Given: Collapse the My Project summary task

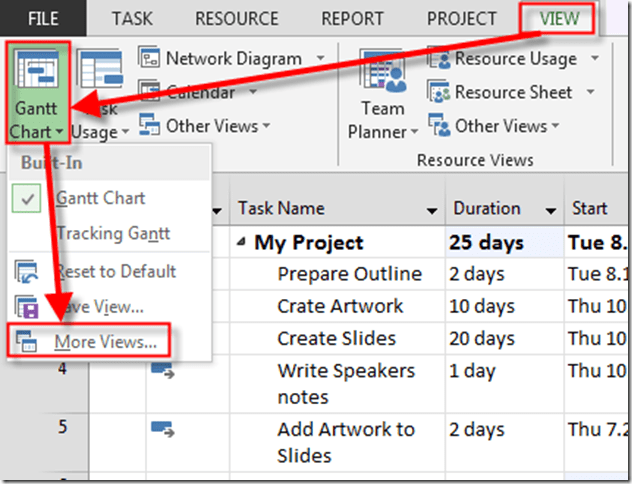Looking at the screenshot, I should [243, 243].
